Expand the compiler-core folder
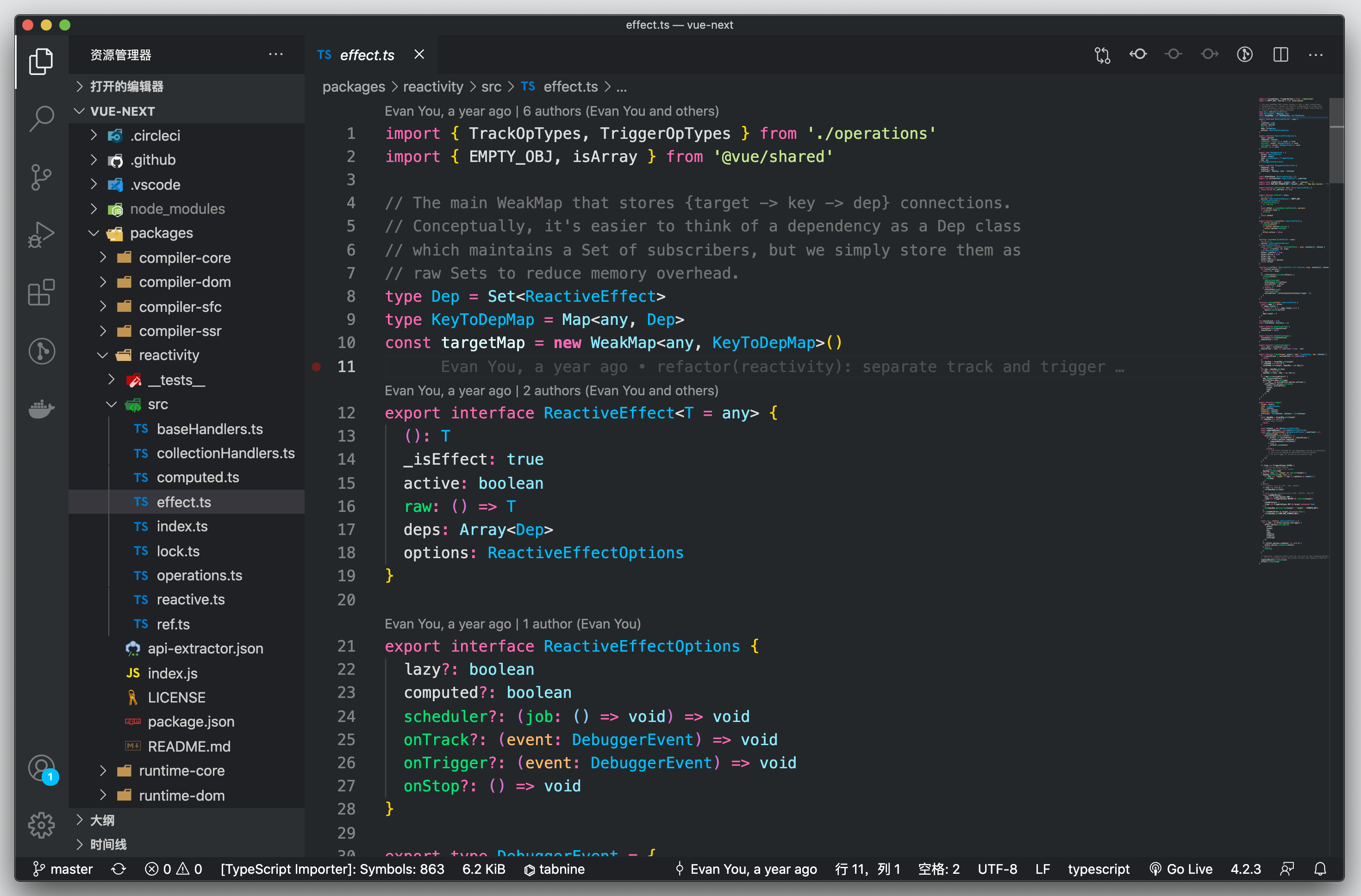The width and height of the screenshot is (1361, 896). click(x=184, y=258)
